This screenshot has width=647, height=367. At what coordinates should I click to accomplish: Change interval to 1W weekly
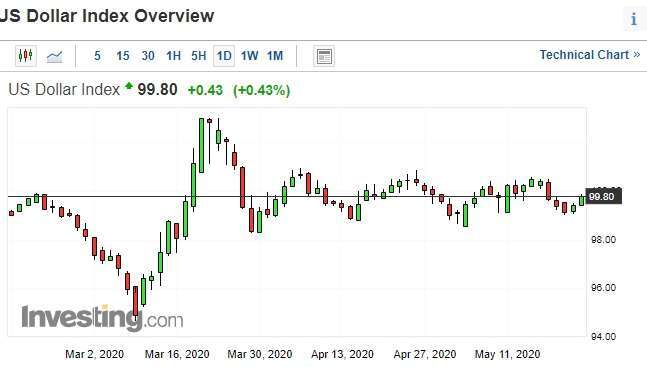click(249, 56)
